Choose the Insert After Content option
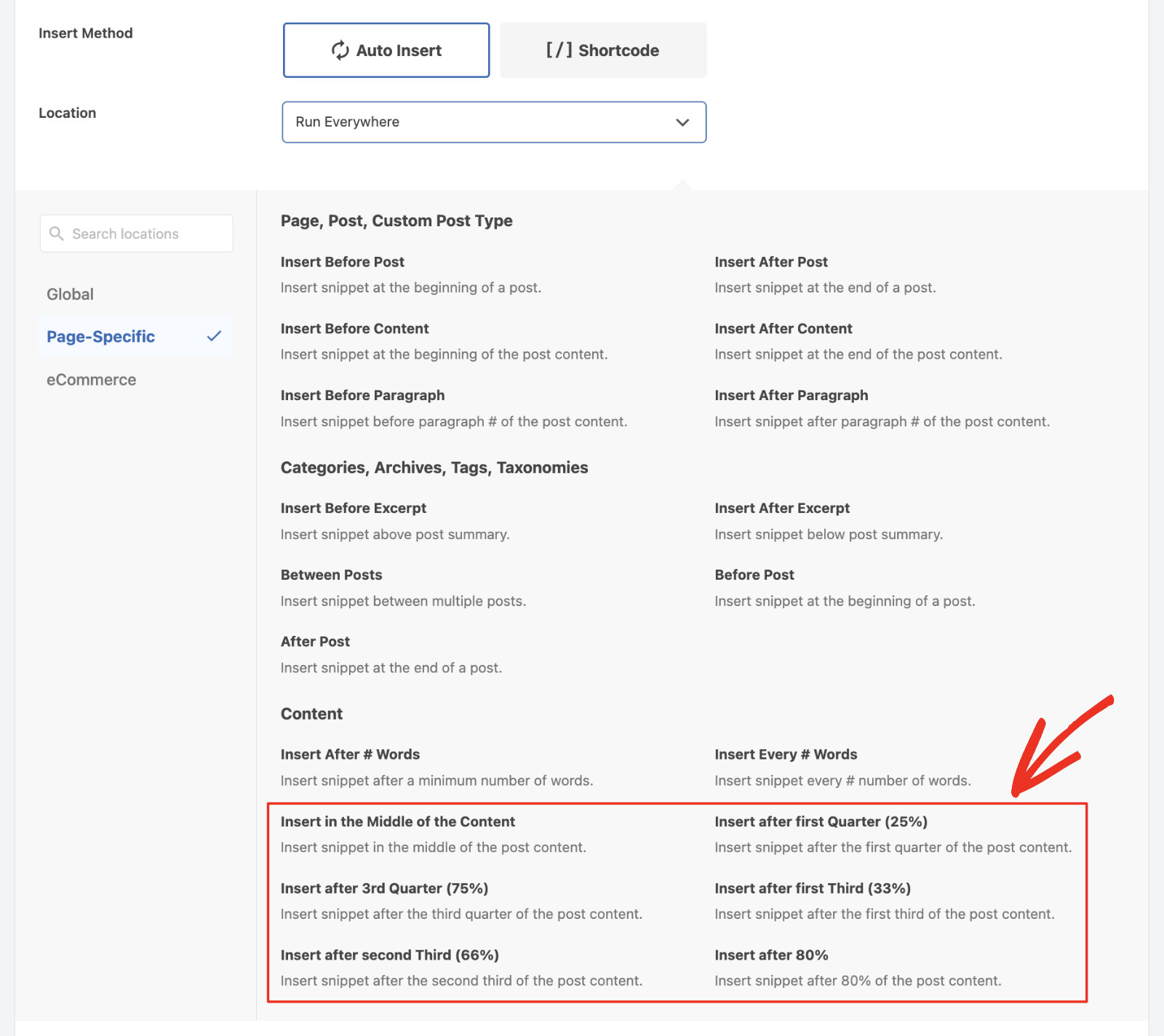 click(784, 329)
